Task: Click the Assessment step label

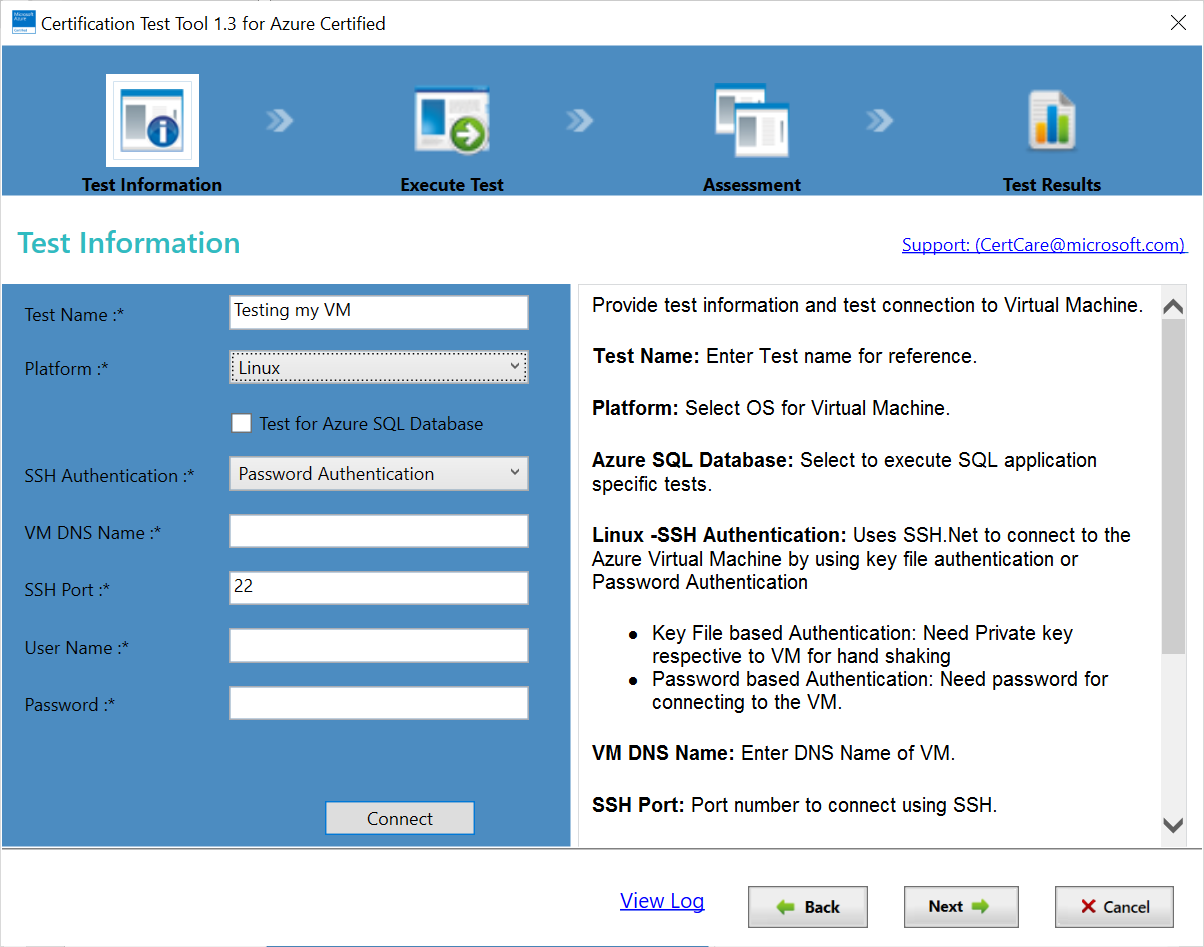Action: click(x=752, y=185)
